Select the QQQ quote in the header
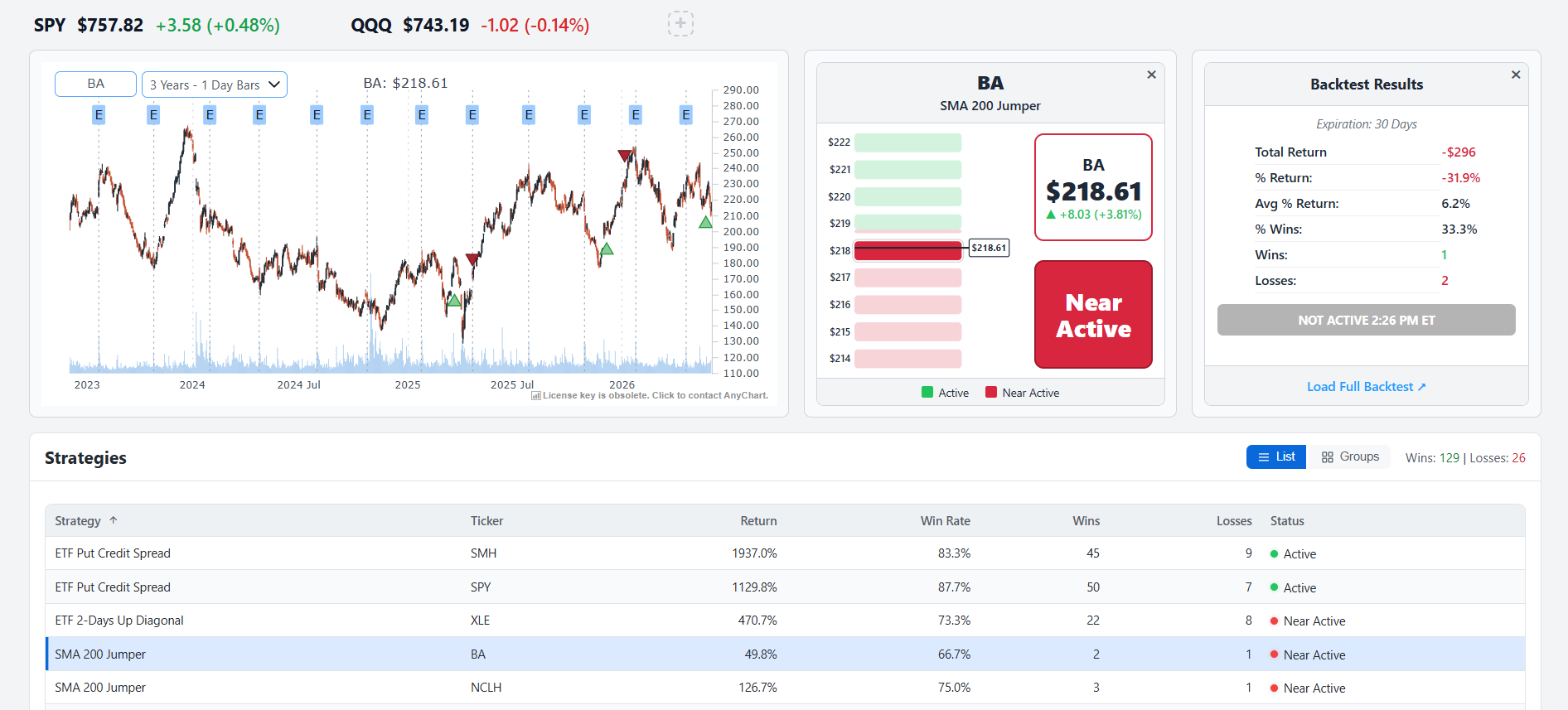This screenshot has height=710, width=1568. tap(470, 25)
